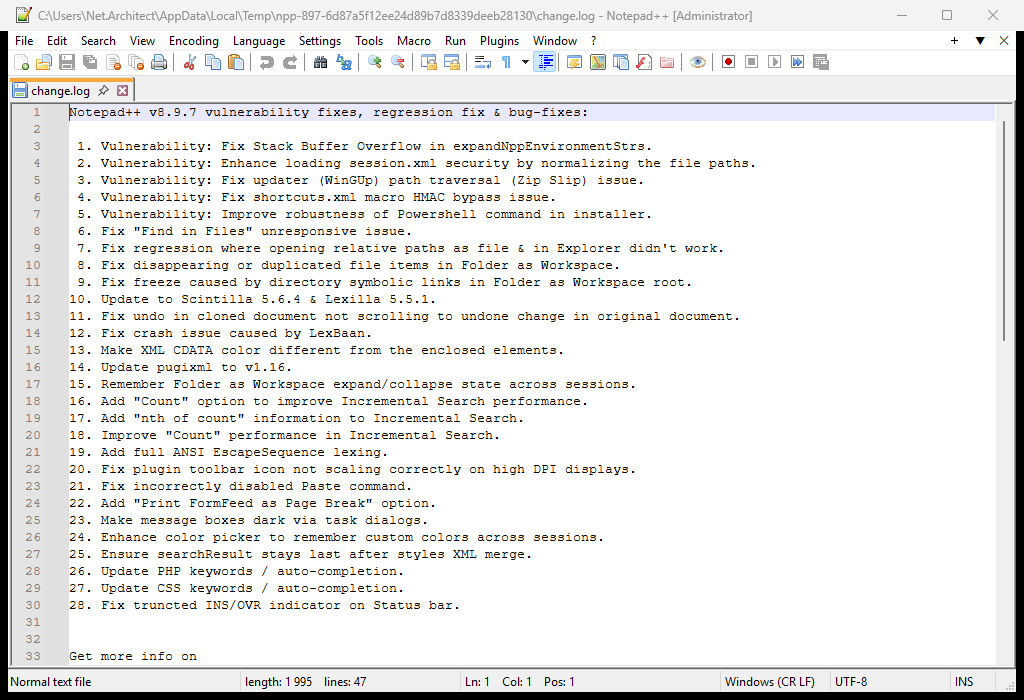Viewport: 1024px width, 700px height.
Task: Start recording a macro
Action: click(729, 63)
